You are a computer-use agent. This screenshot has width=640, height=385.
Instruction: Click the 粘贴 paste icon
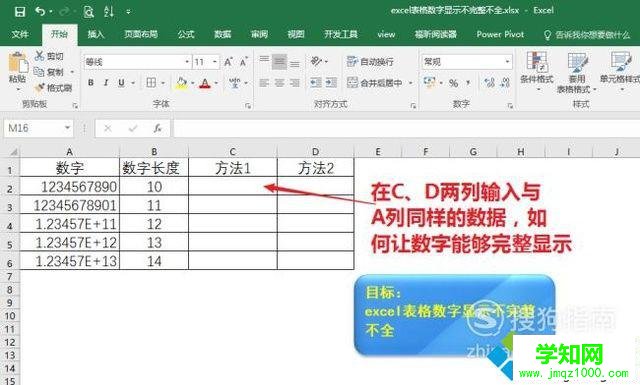tap(18, 63)
